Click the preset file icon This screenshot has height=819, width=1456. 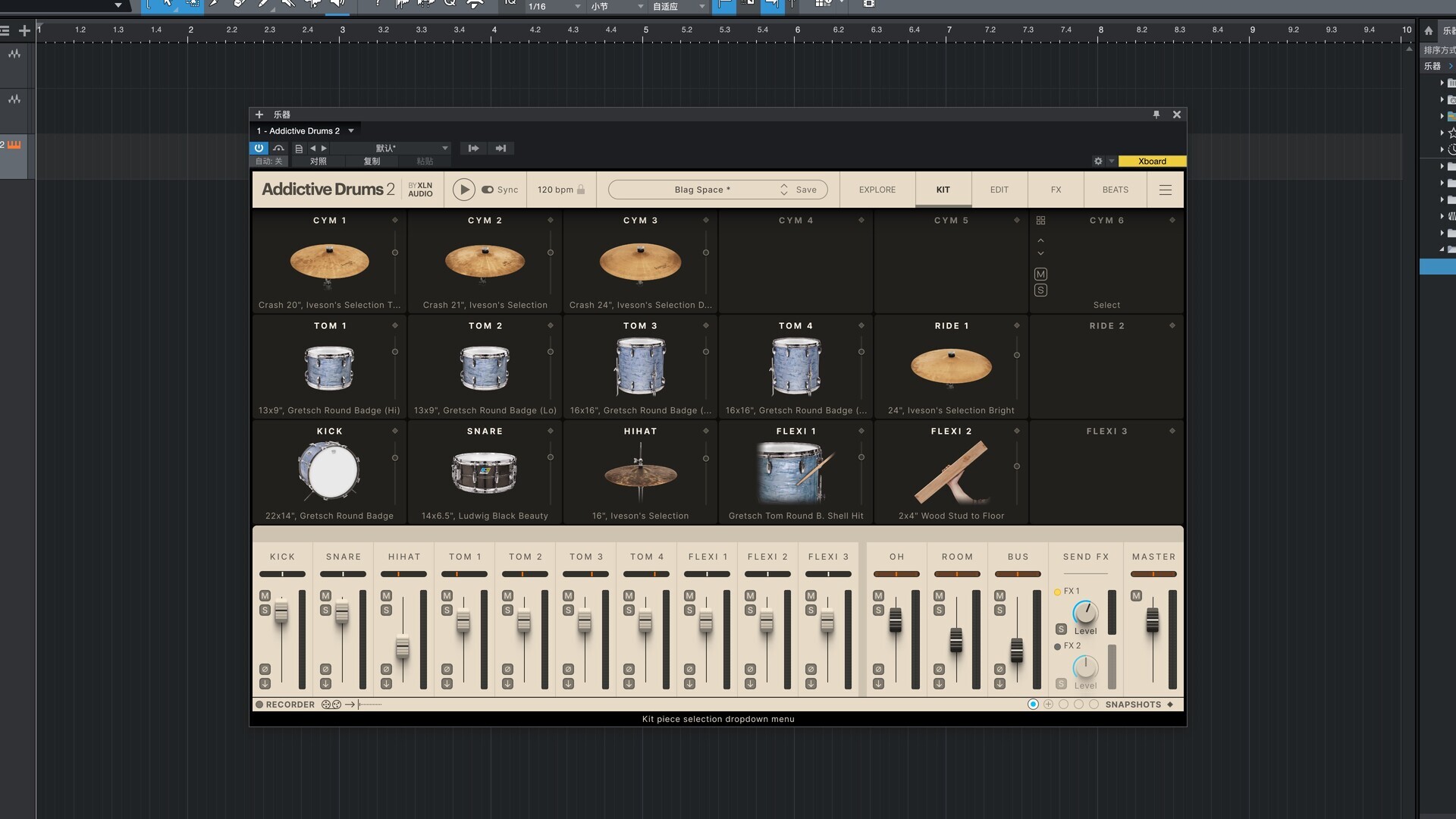click(299, 149)
